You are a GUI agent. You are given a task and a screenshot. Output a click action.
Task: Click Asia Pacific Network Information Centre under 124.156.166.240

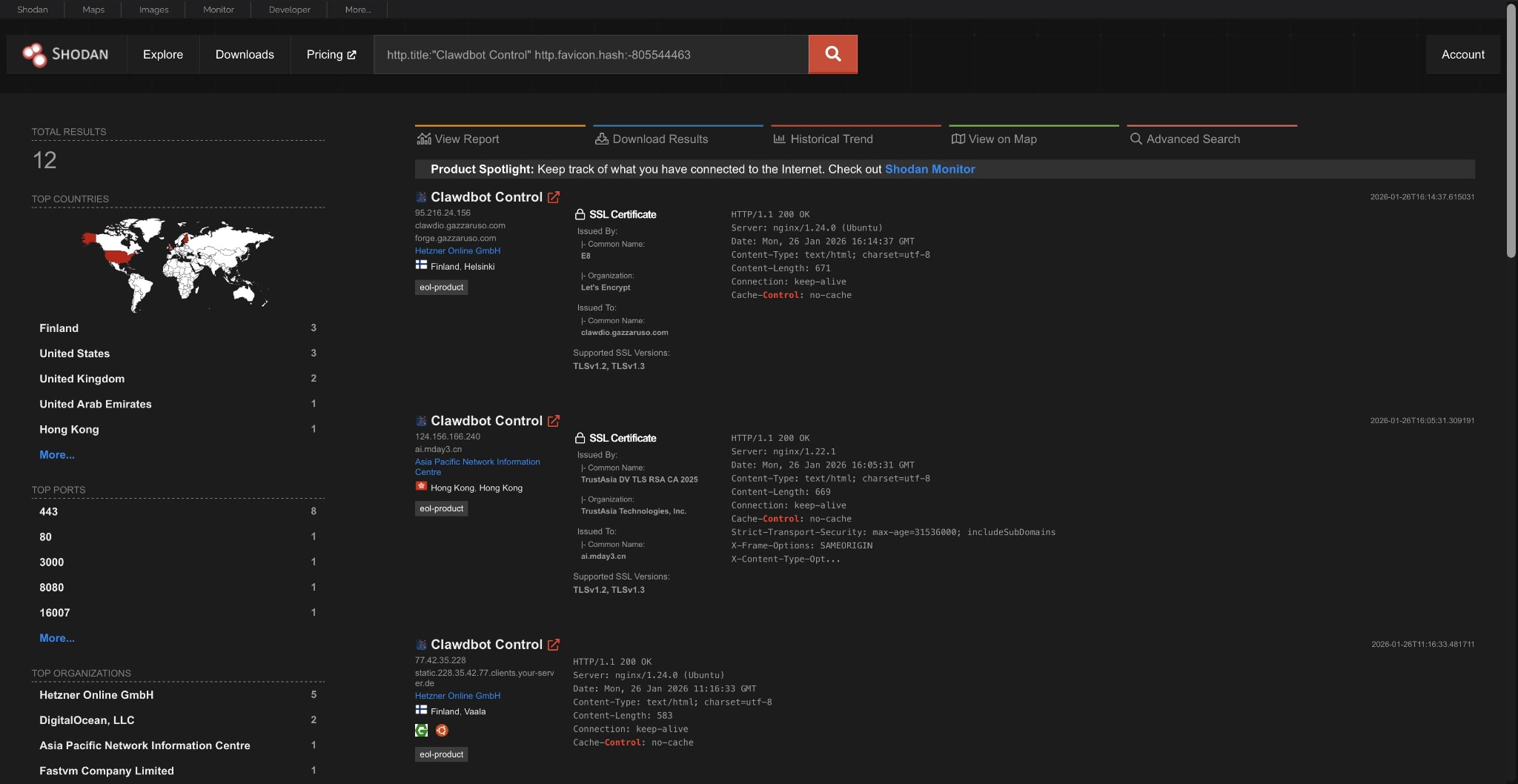(477, 467)
